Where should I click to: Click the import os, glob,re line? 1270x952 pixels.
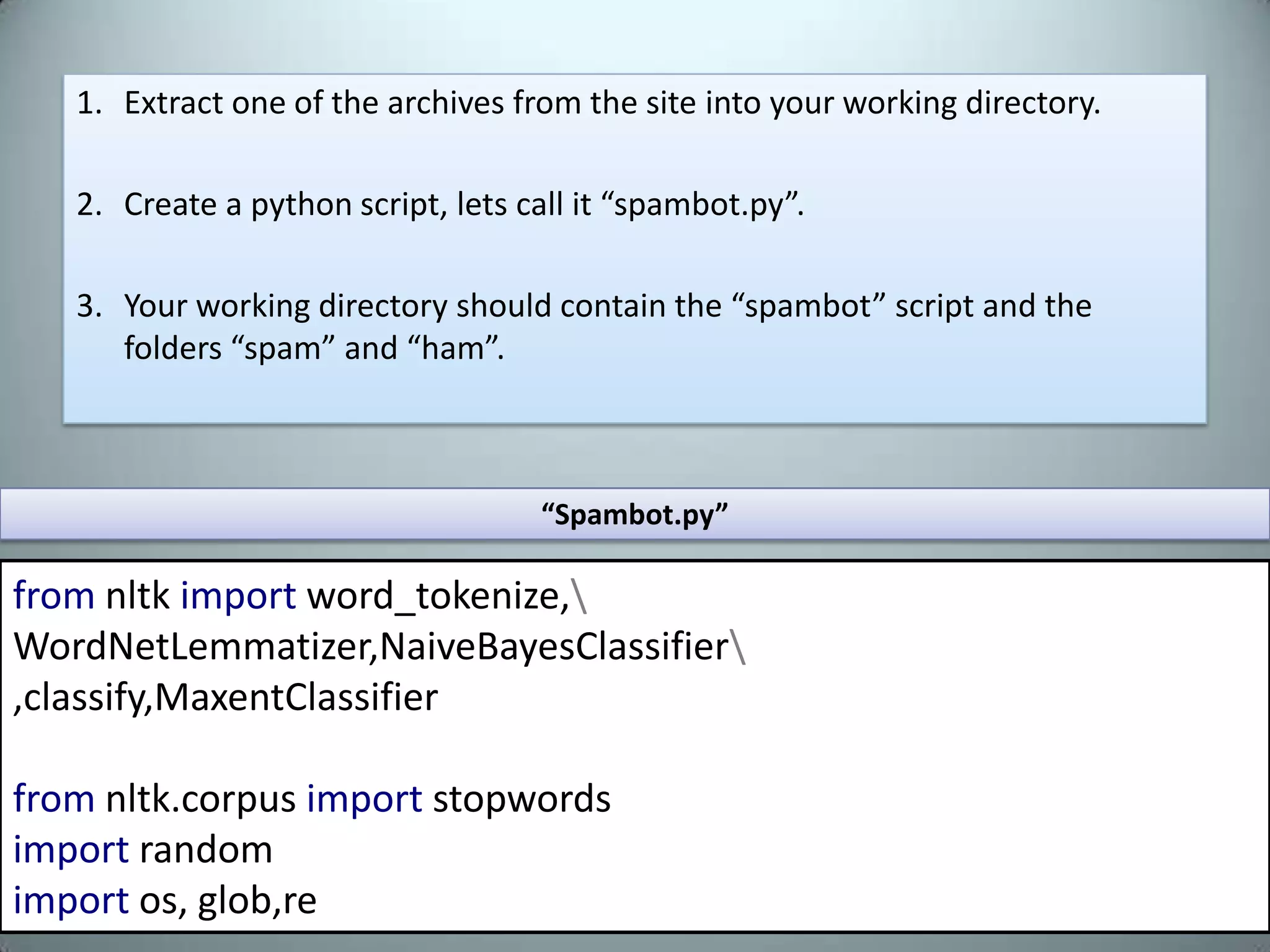tap(165, 901)
